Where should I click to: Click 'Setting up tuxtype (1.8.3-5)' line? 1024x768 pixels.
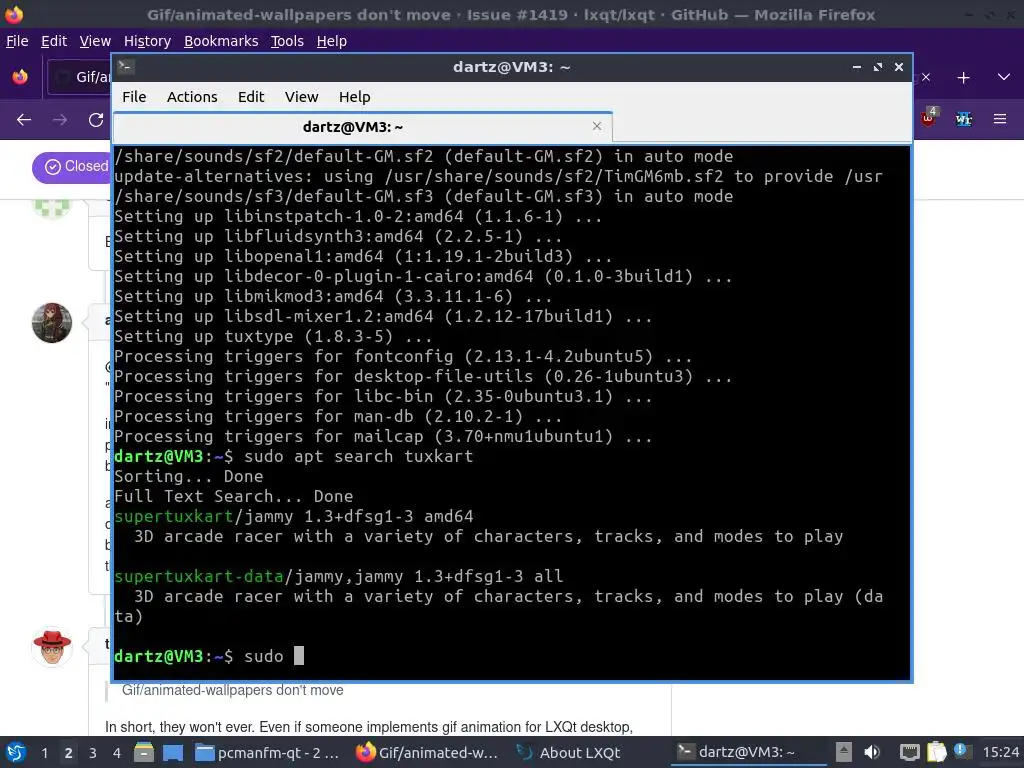[272, 336]
